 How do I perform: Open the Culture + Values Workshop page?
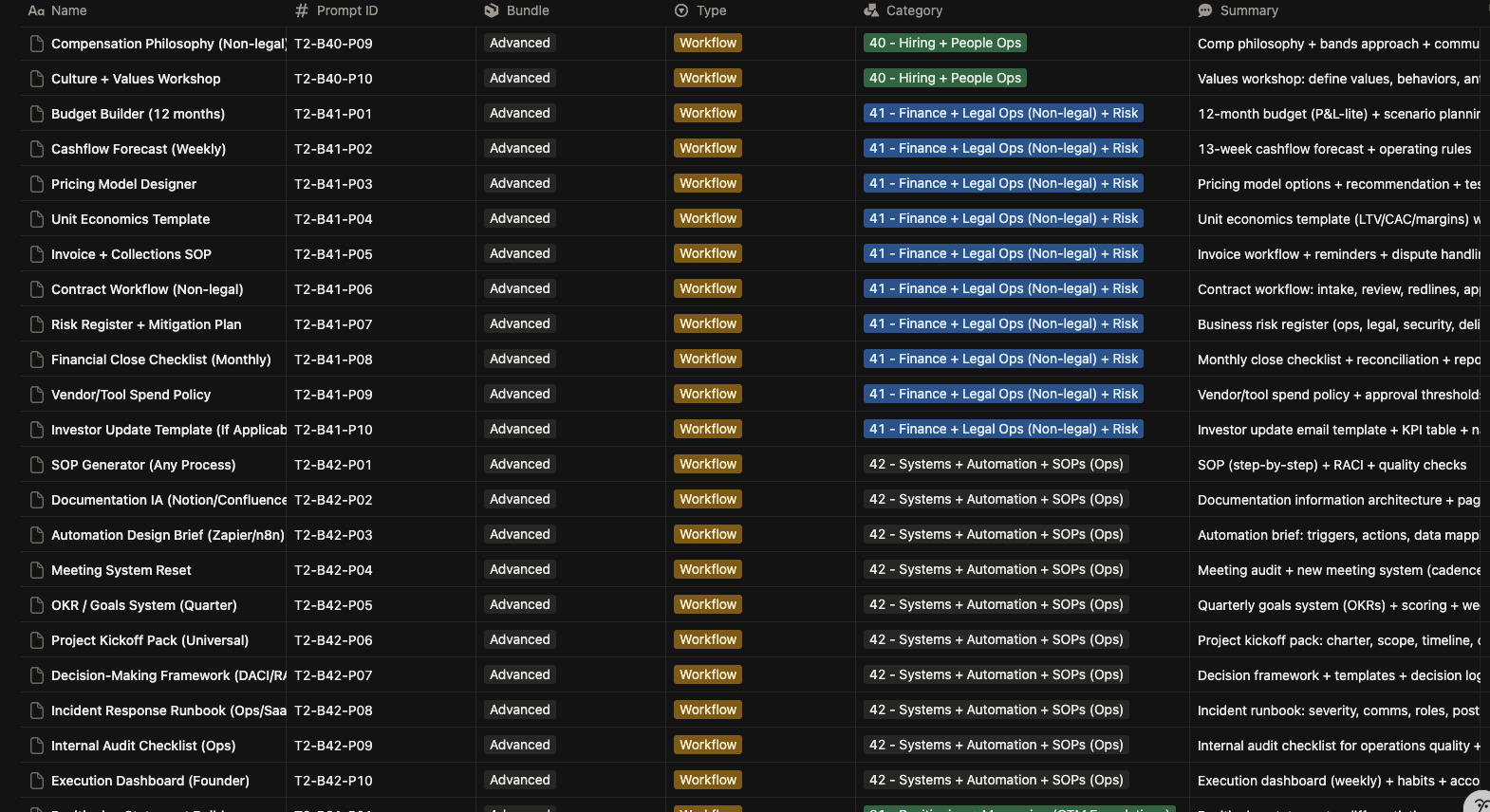tap(136, 79)
